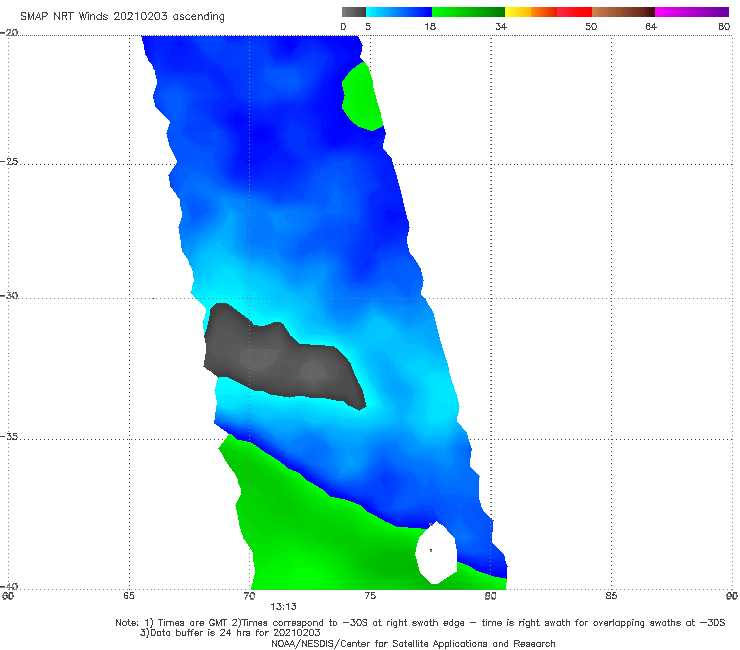Click the white data gap in the swath
Image resolution: width=740 pixels, height=650 pixels.
click(436, 553)
